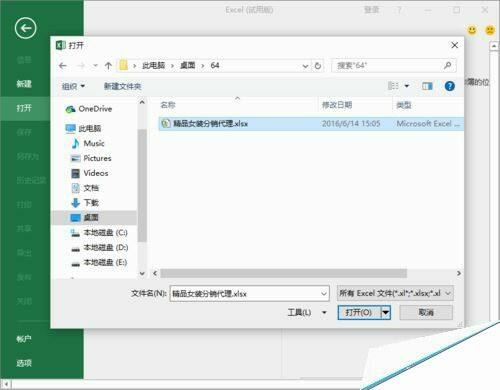
Task: Click the Excel file icon of 精品女装分销代理.xlsx
Action: click(166, 124)
